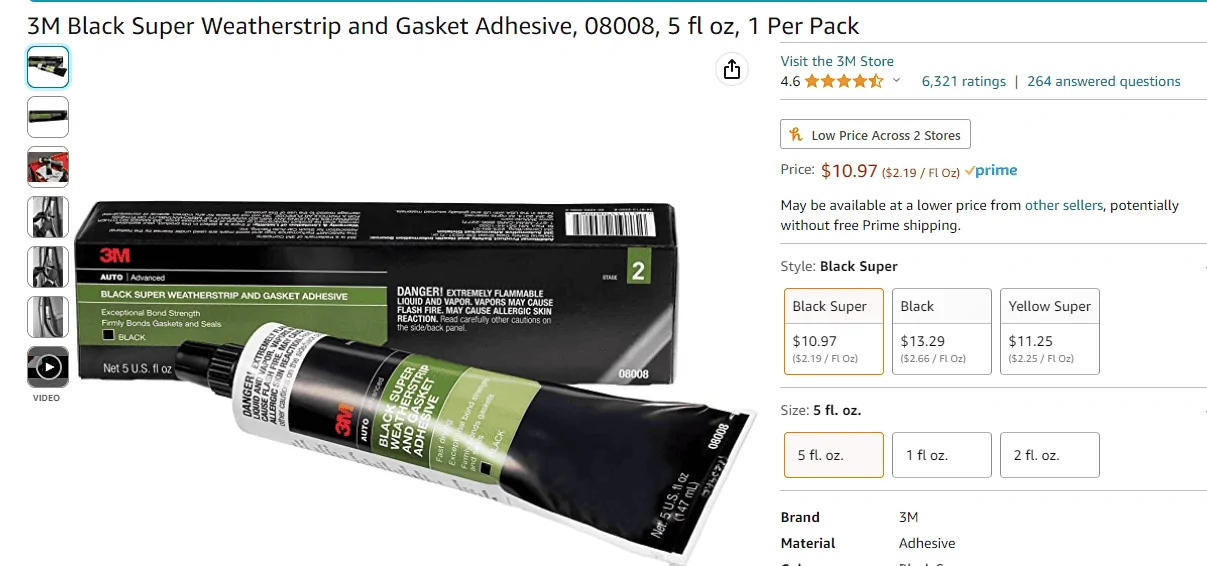Play the product video thumbnail
Image resolution: width=1207 pixels, height=566 pixels.
tap(48, 367)
